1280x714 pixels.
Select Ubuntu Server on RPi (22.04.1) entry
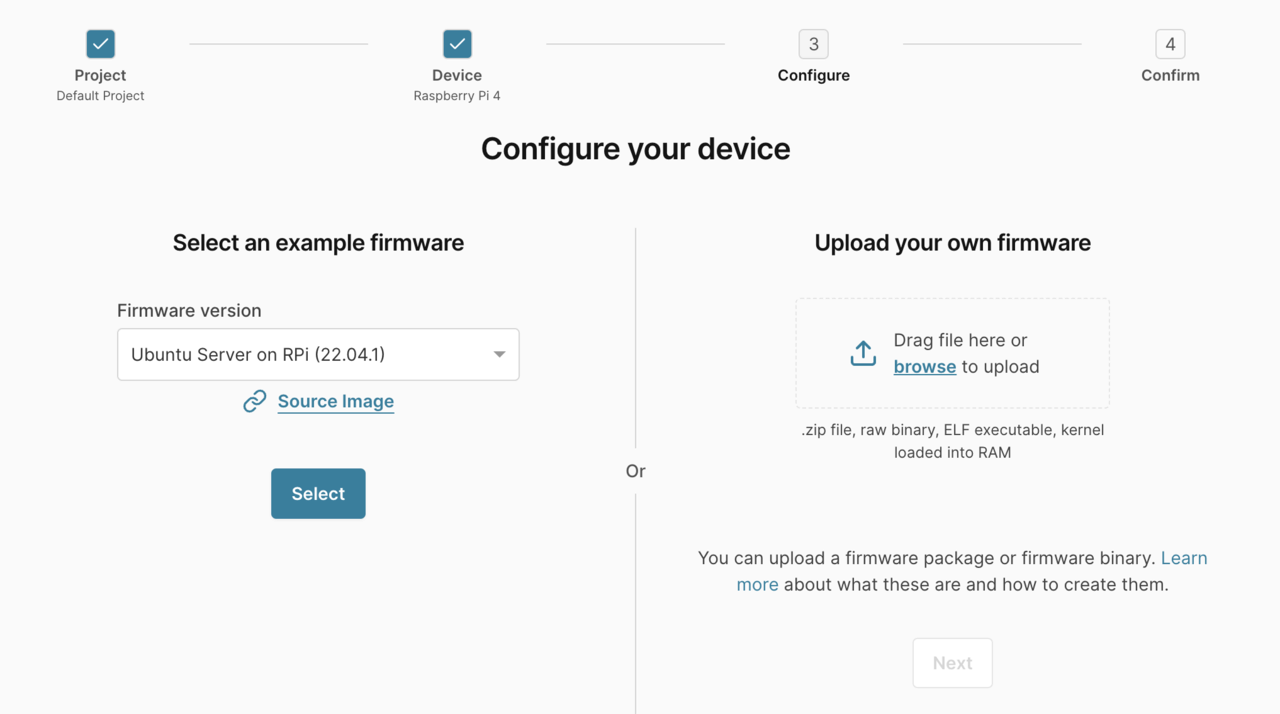click(318, 354)
